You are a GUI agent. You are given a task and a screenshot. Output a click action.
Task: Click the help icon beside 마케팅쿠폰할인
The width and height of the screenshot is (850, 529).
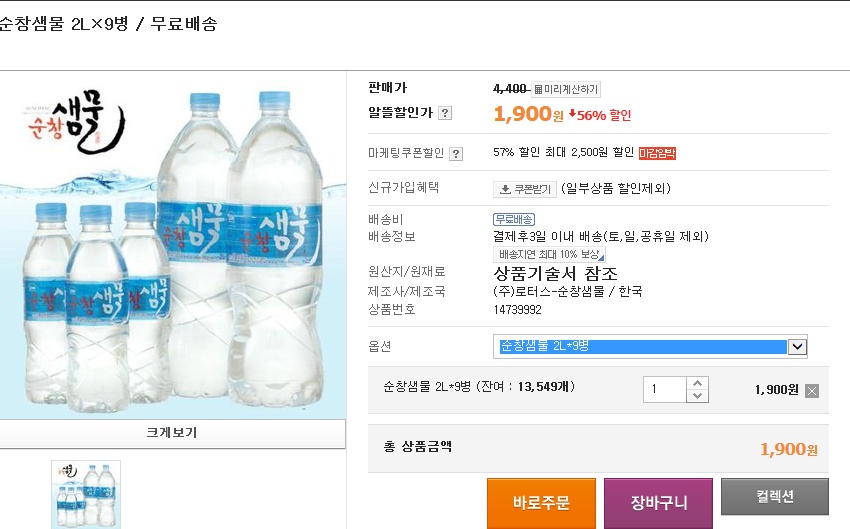(x=456, y=153)
